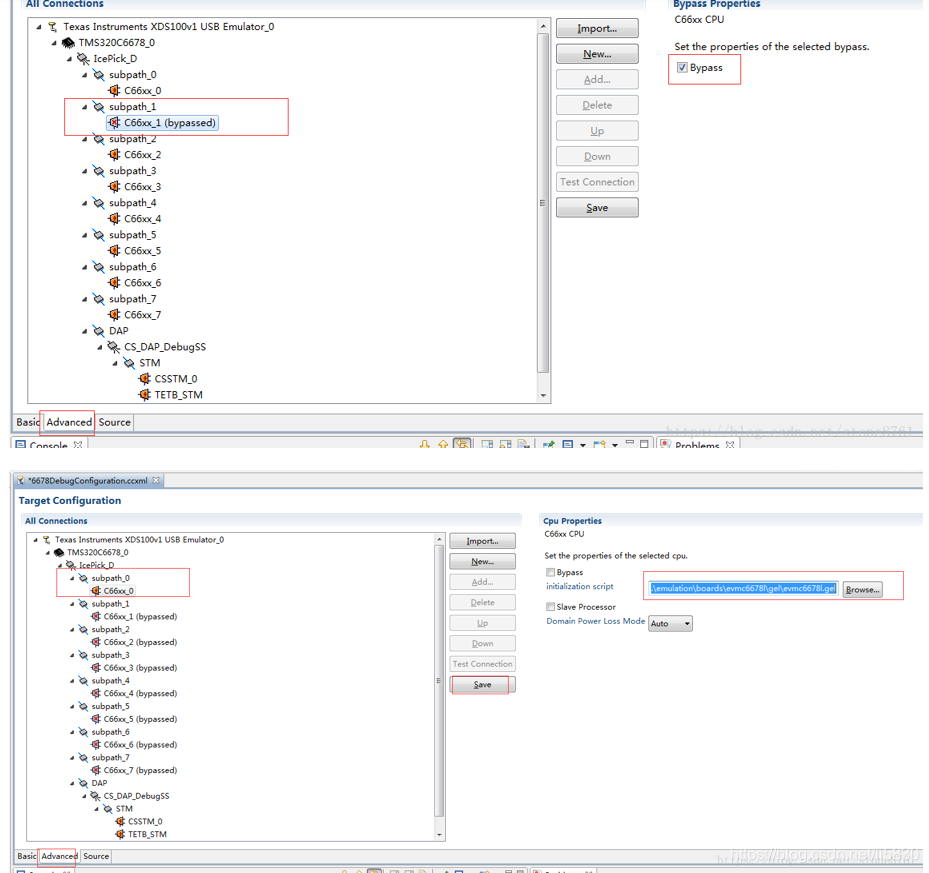Switch to the Source tab

[114, 422]
